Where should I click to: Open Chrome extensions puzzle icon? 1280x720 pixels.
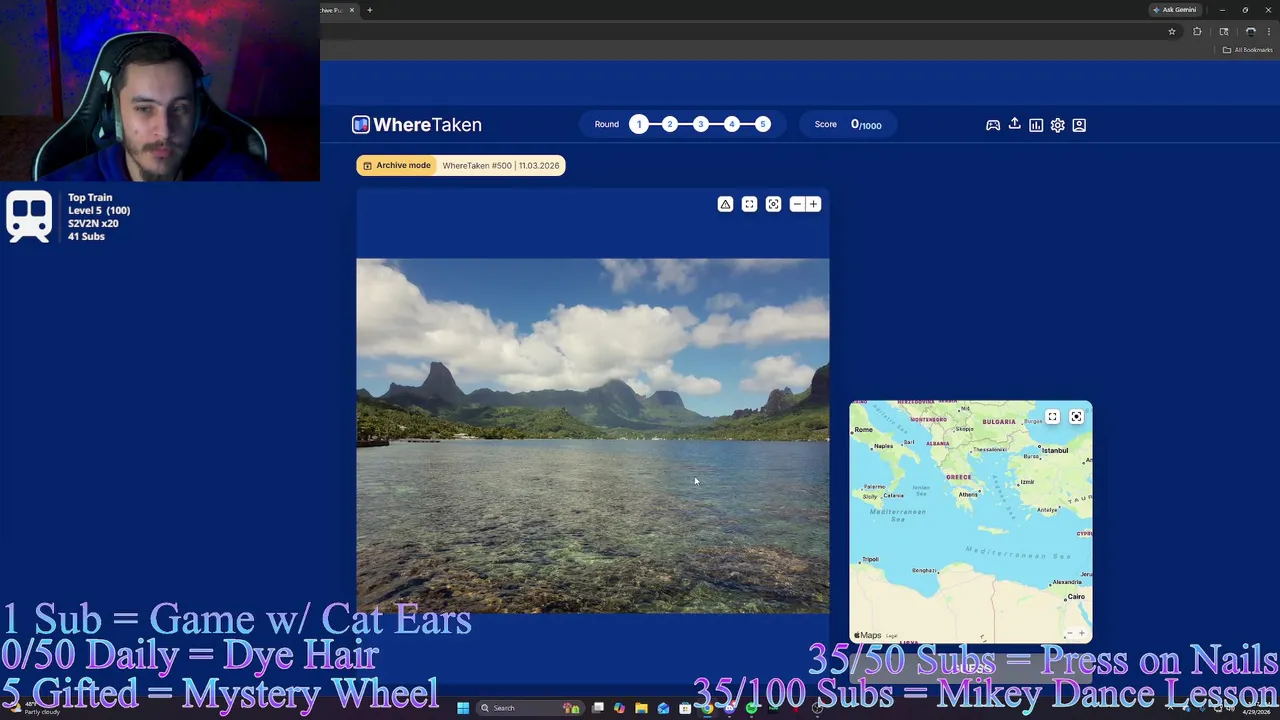click(x=1197, y=31)
